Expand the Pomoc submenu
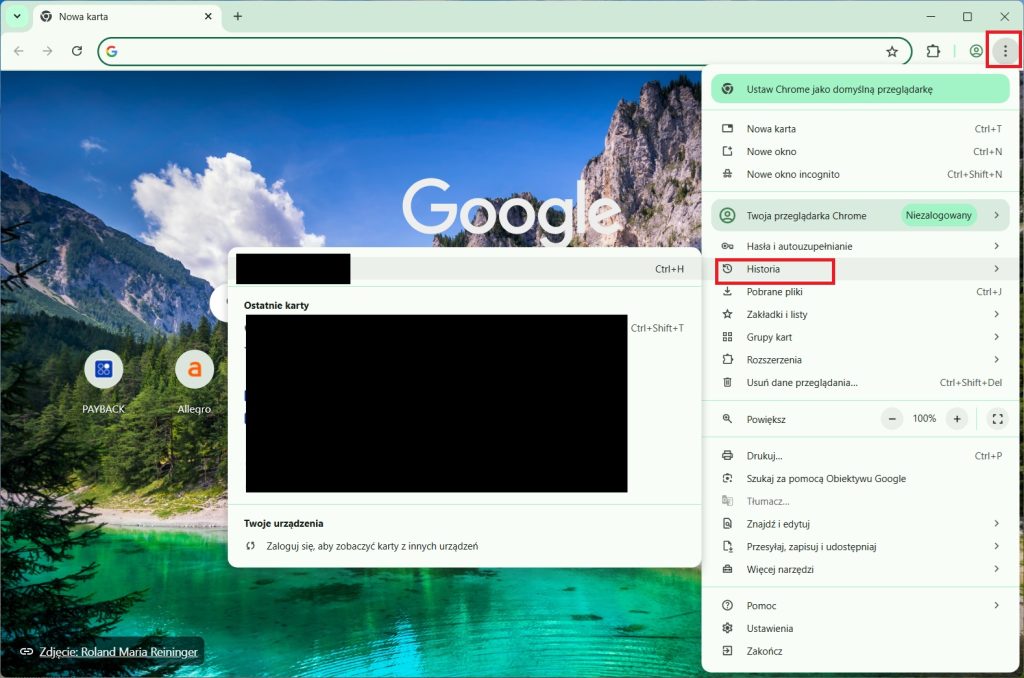Image resolution: width=1024 pixels, height=678 pixels. [860, 606]
